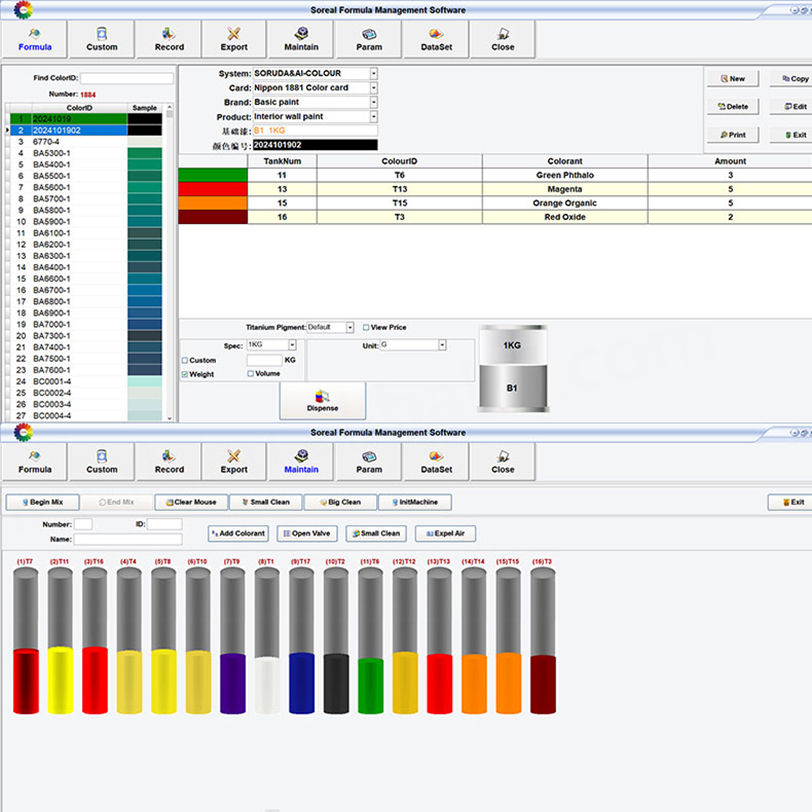Click the Delete formula button

[732, 106]
